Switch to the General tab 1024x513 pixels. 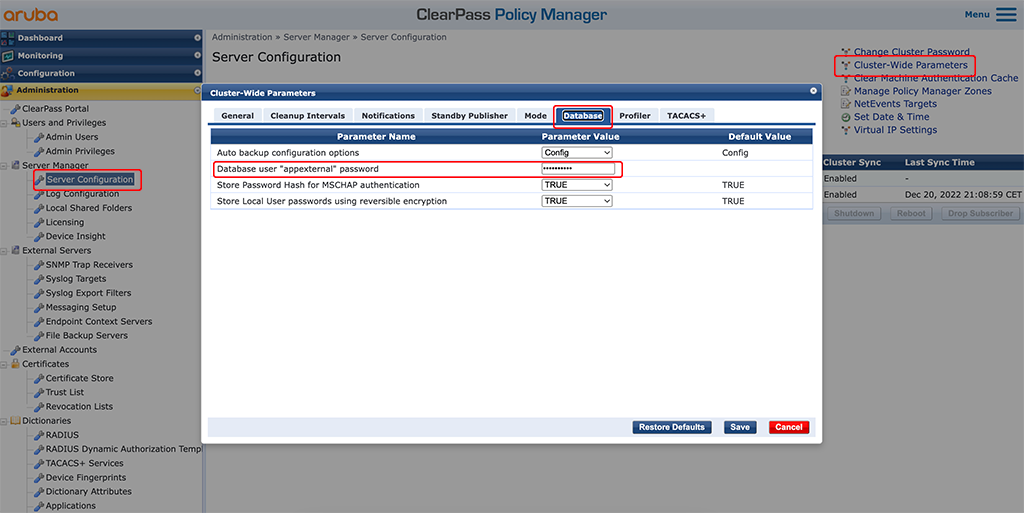pyautogui.click(x=238, y=116)
